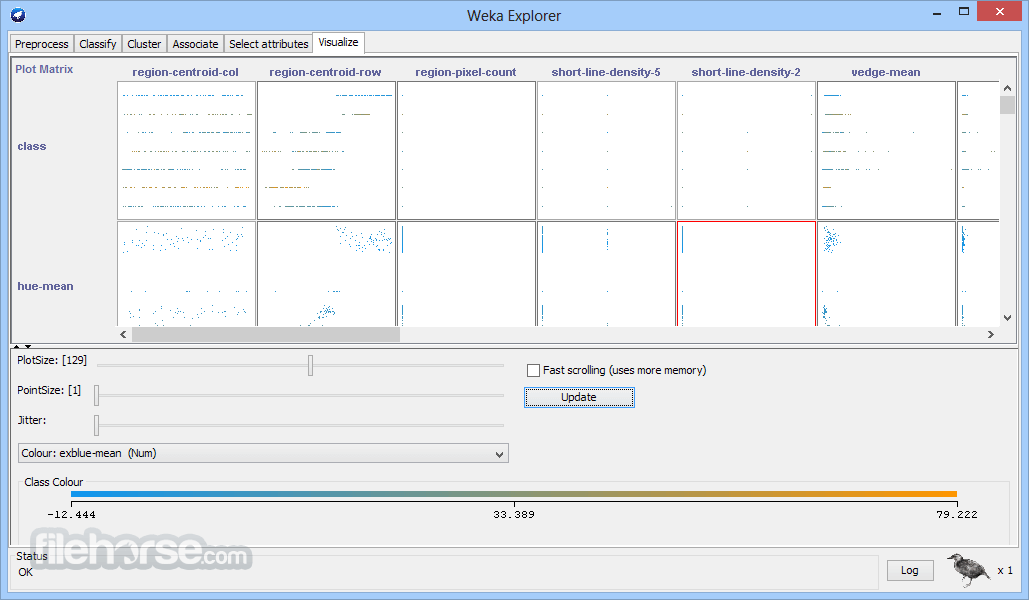Open class vs vedge-mean plot
1029x600 pixels.
coord(886,150)
